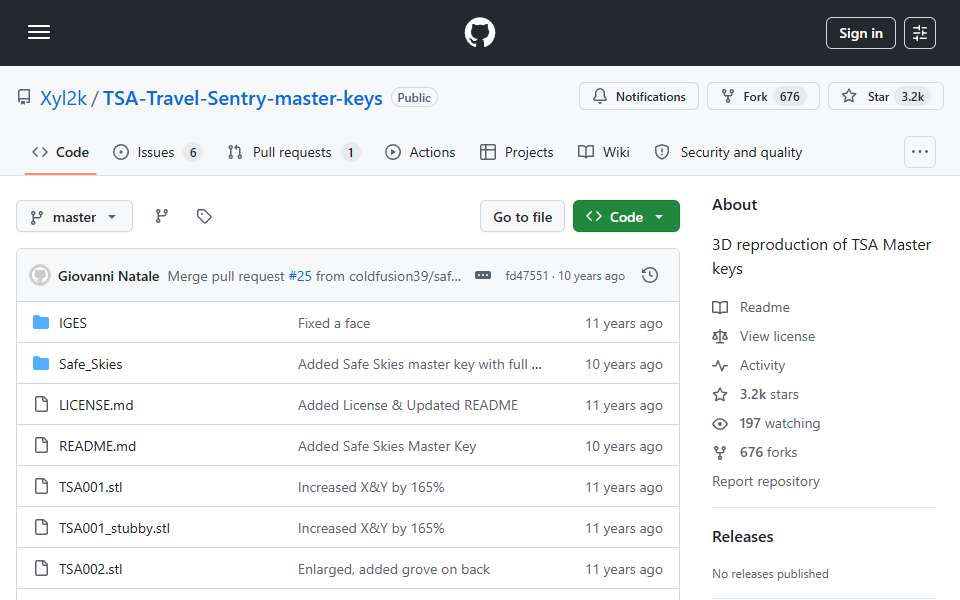The image size is (960, 600).
Task: Fork the repository with Fork button
Action: click(763, 96)
